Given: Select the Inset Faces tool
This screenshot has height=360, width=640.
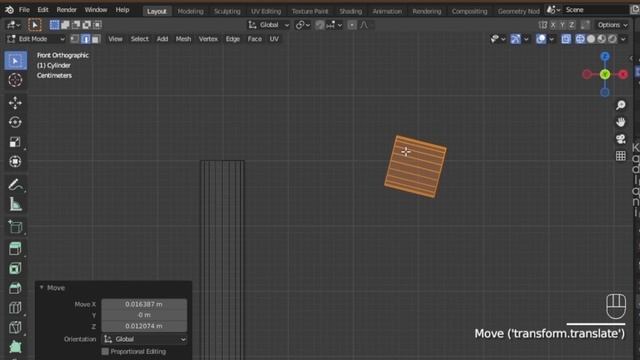Looking at the screenshot, I should [x=16, y=268].
